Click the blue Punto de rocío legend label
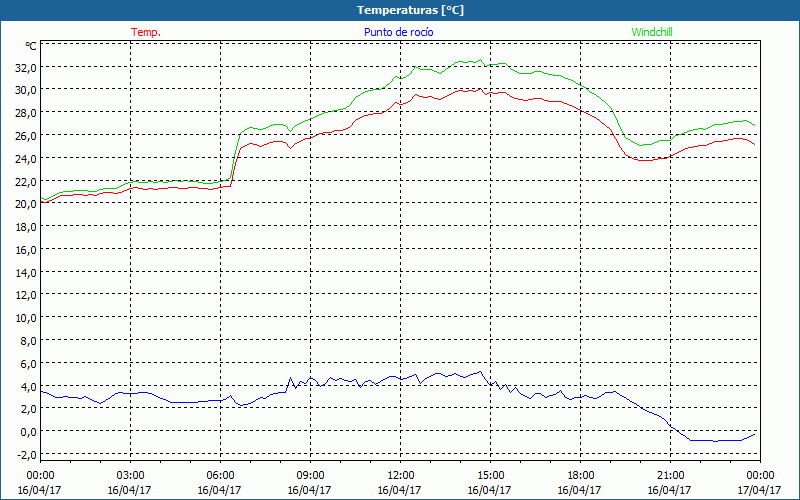800x500 pixels. coord(398,32)
